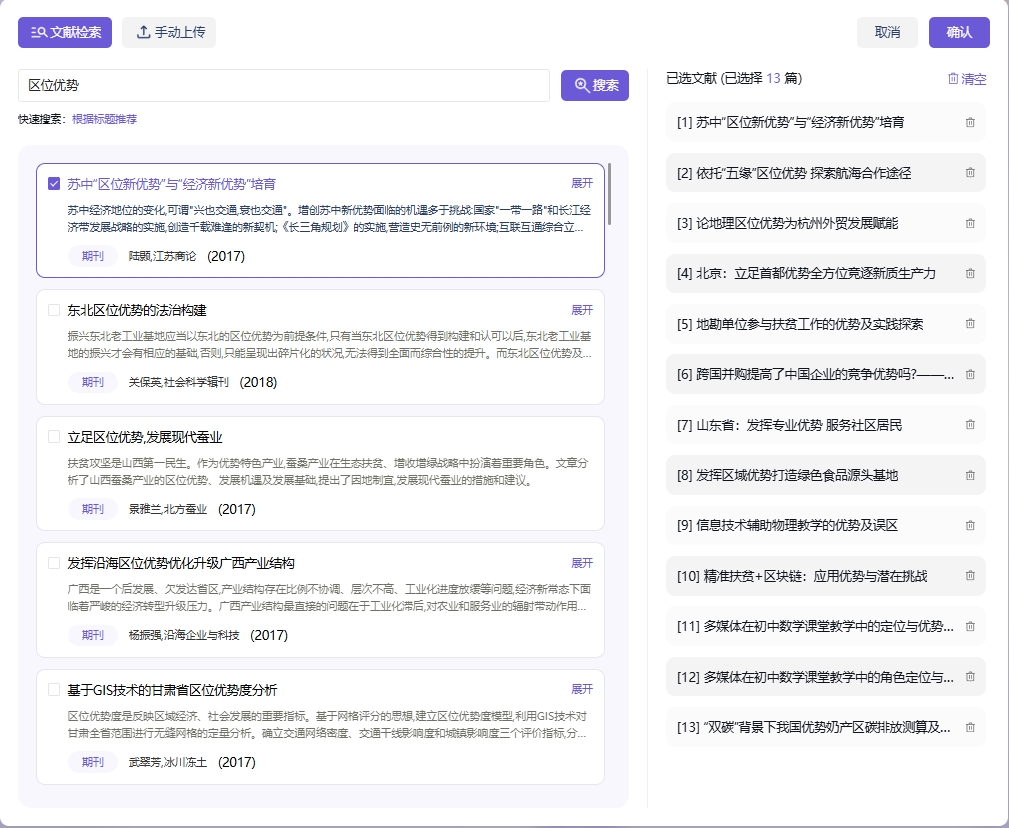Click title 基于GIS技术的甘肃省区位优势度分析
The width and height of the screenshot is (1009, 828).
[172, 690]
